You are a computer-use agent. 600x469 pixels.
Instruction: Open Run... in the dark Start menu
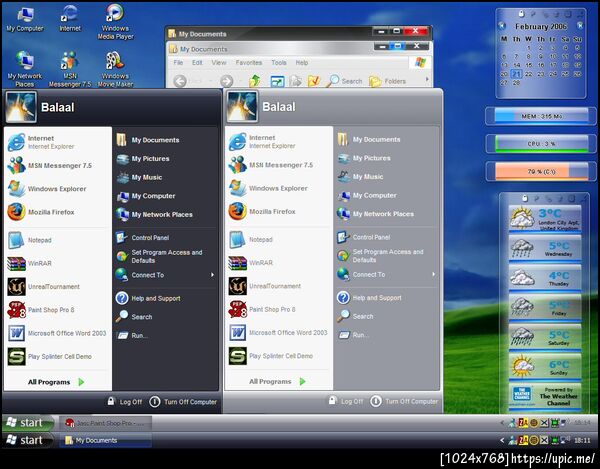click(132, 335)
